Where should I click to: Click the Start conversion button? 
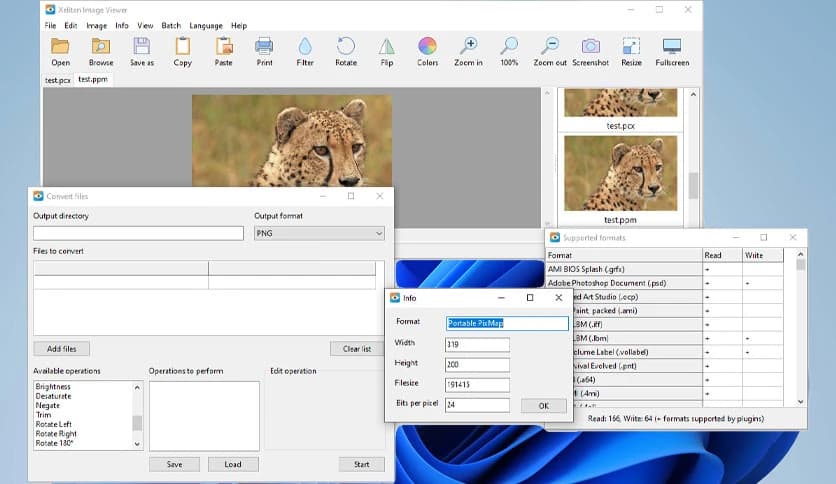pyautogui.click(x=361, y=464)
